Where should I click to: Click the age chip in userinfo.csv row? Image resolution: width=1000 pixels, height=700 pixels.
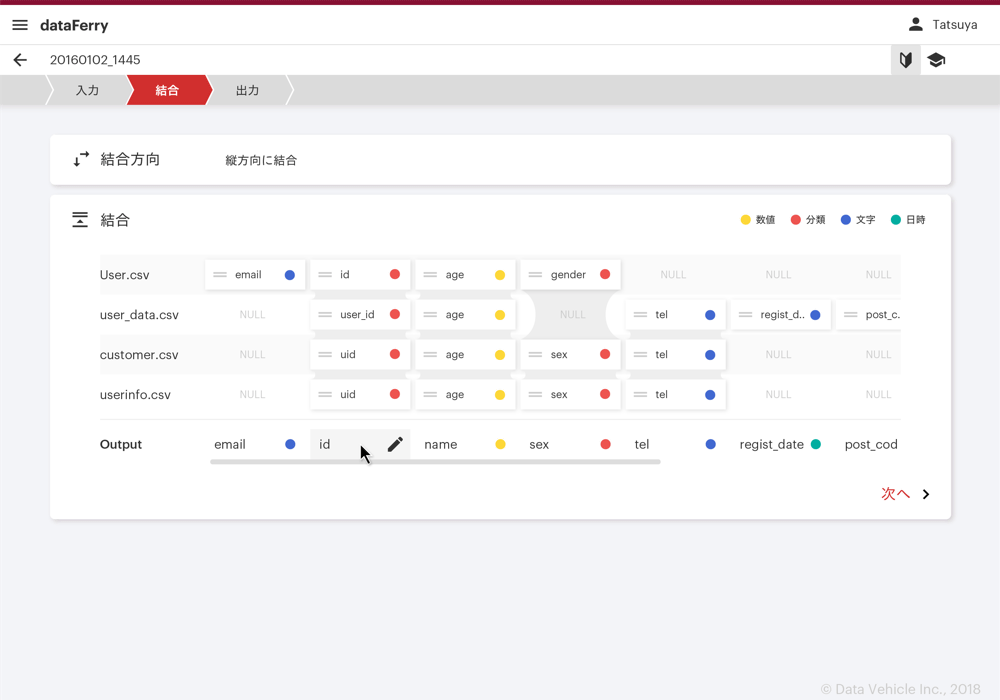(x=465, y=395)
